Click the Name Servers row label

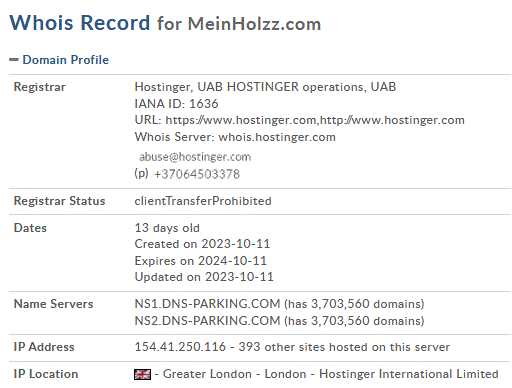tap(53, 304)
